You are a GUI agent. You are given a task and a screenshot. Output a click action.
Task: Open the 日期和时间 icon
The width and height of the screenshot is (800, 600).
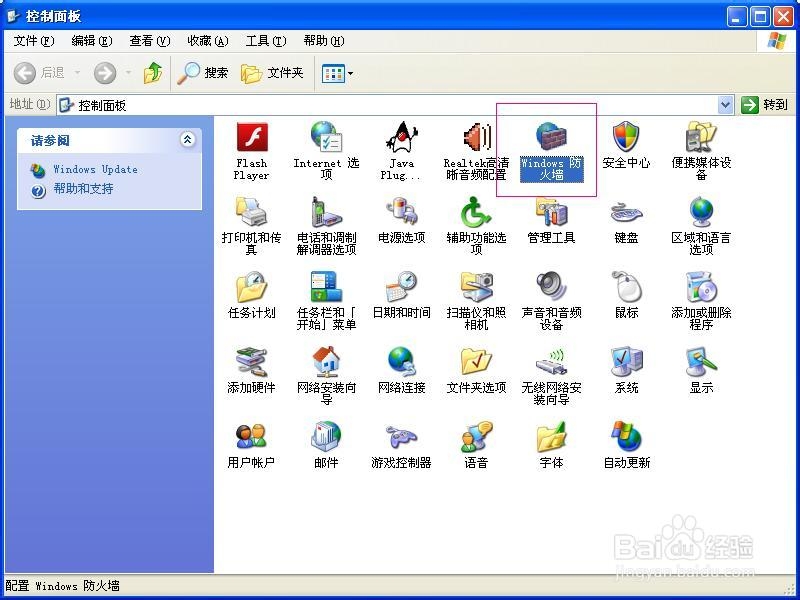pyautogui.click(x=402, y=287)
